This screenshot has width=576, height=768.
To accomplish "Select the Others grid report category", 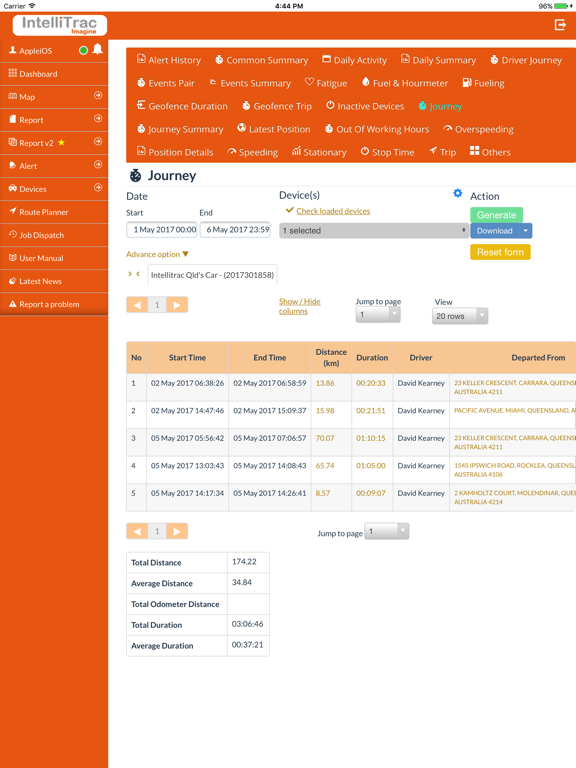I will click(490, 152).
